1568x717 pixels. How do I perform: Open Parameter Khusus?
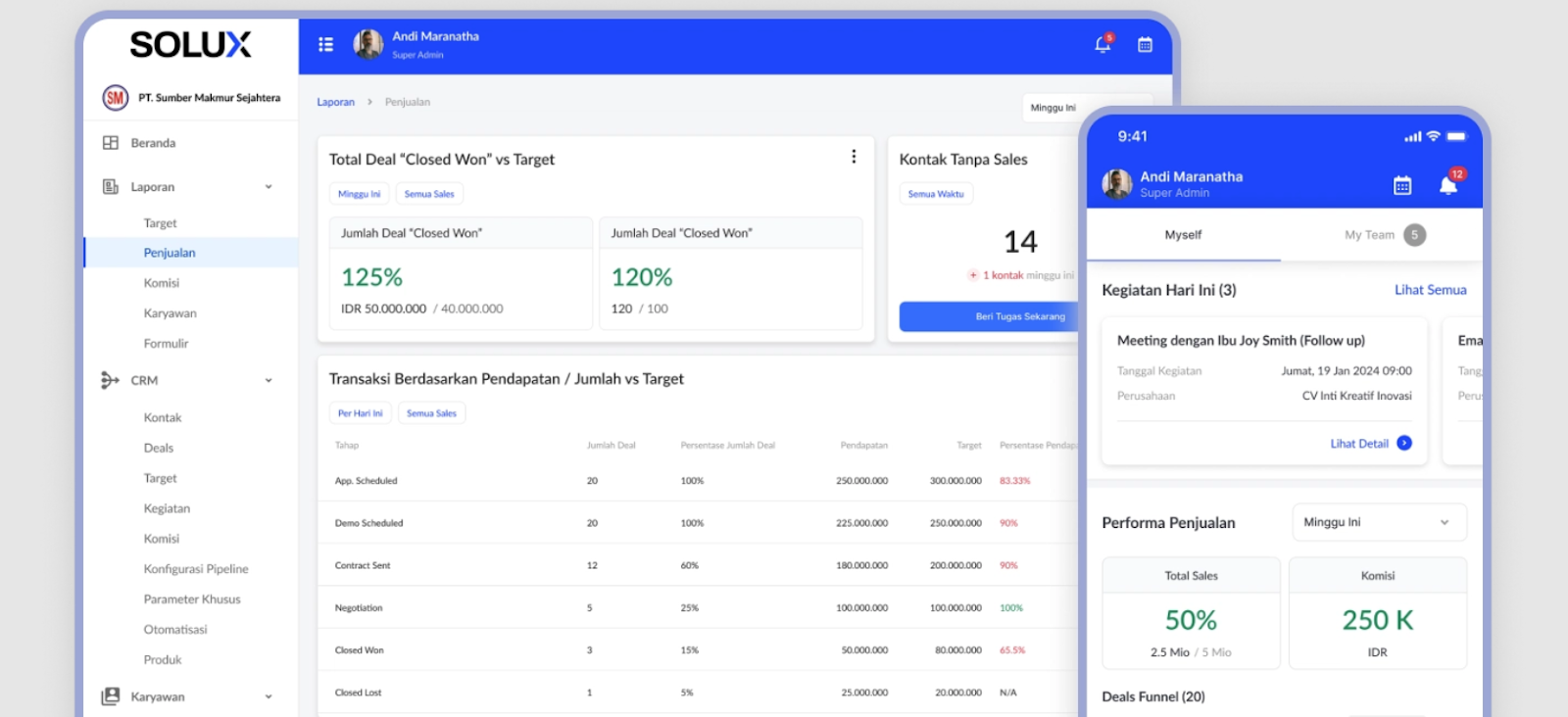click(x=191, y=599)
